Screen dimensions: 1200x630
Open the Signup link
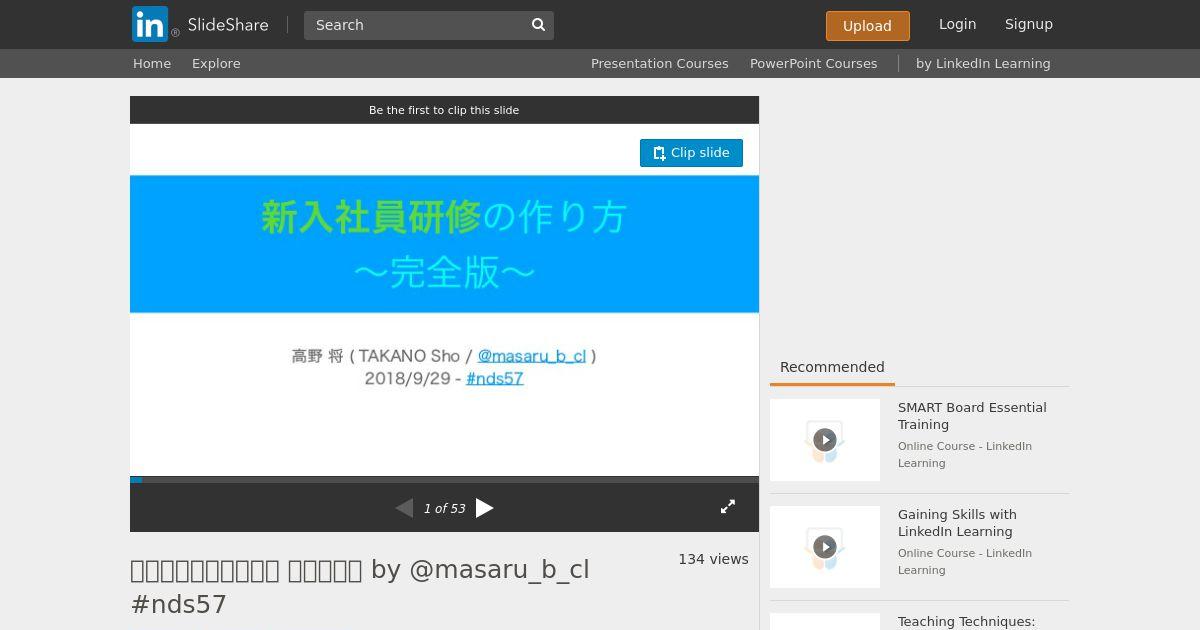[x=1028, y=24]
